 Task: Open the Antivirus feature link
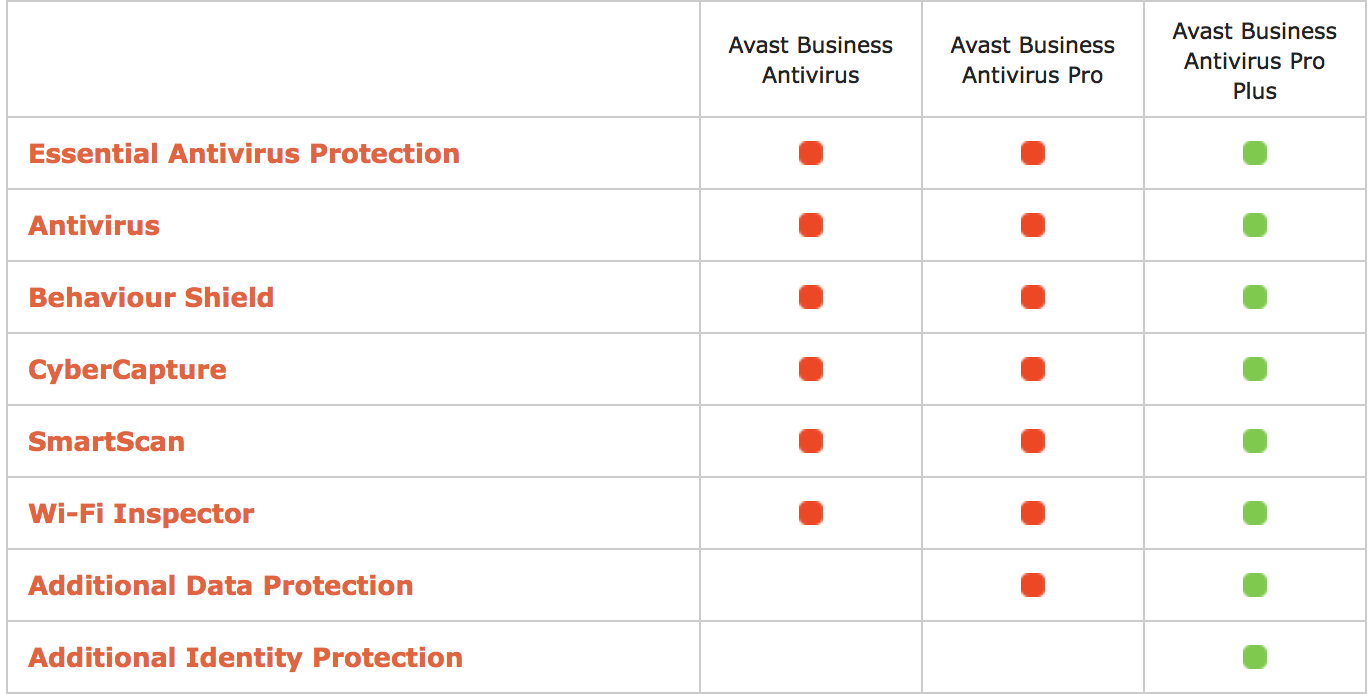[94, 226]
